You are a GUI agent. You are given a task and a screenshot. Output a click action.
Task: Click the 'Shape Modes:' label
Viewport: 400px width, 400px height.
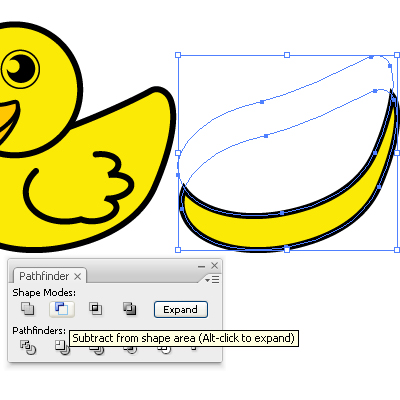(x=44, y=293)
